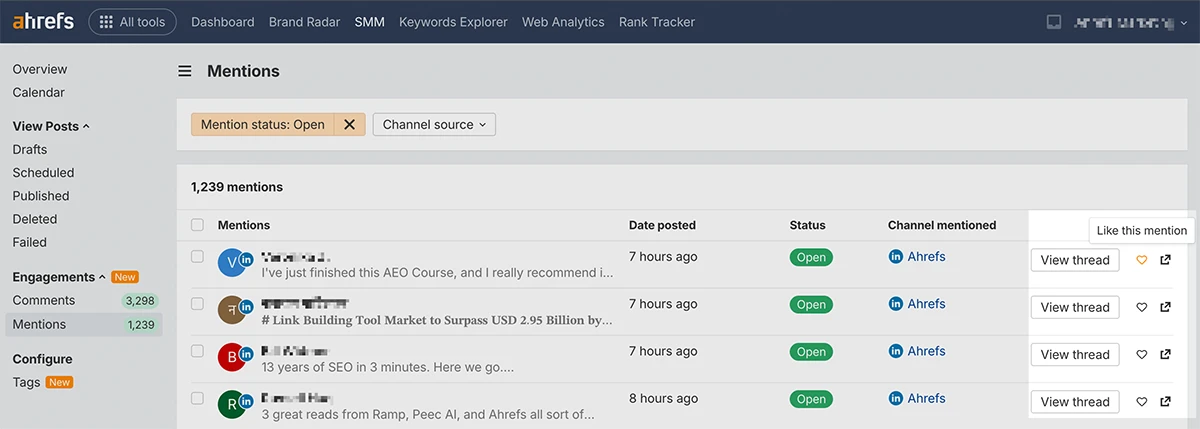Screen dimensions: 1200x429
Task: Open 3 great reads mention externally
Action: 1165,402
